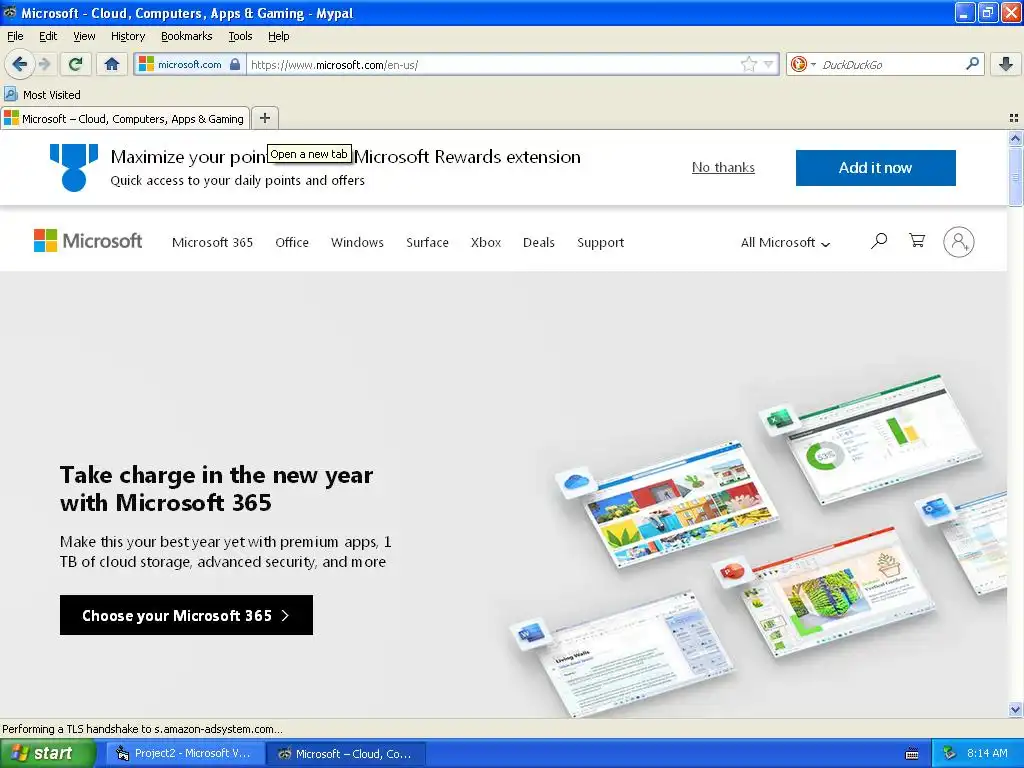Expand the All Microsoft dropdown

[785, 242]
